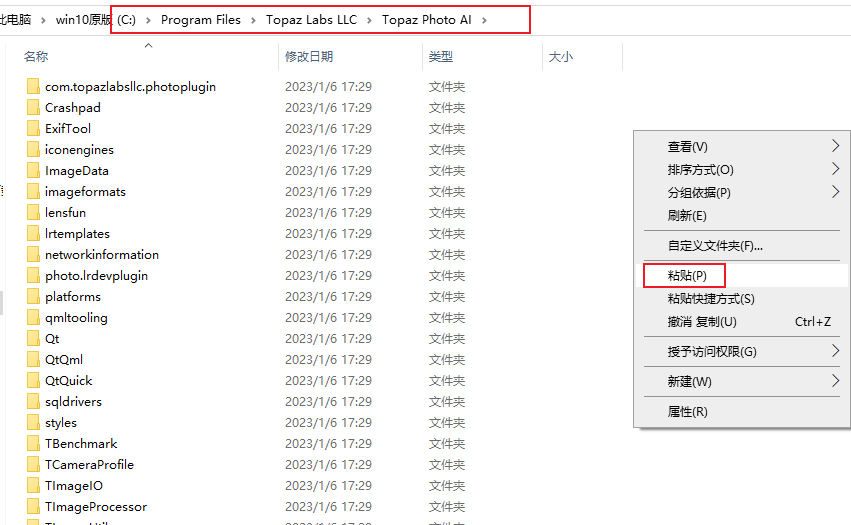Click the lrtemplates folder icon
Viewport: 851px width, 525px height.
[x=33, y=233]
